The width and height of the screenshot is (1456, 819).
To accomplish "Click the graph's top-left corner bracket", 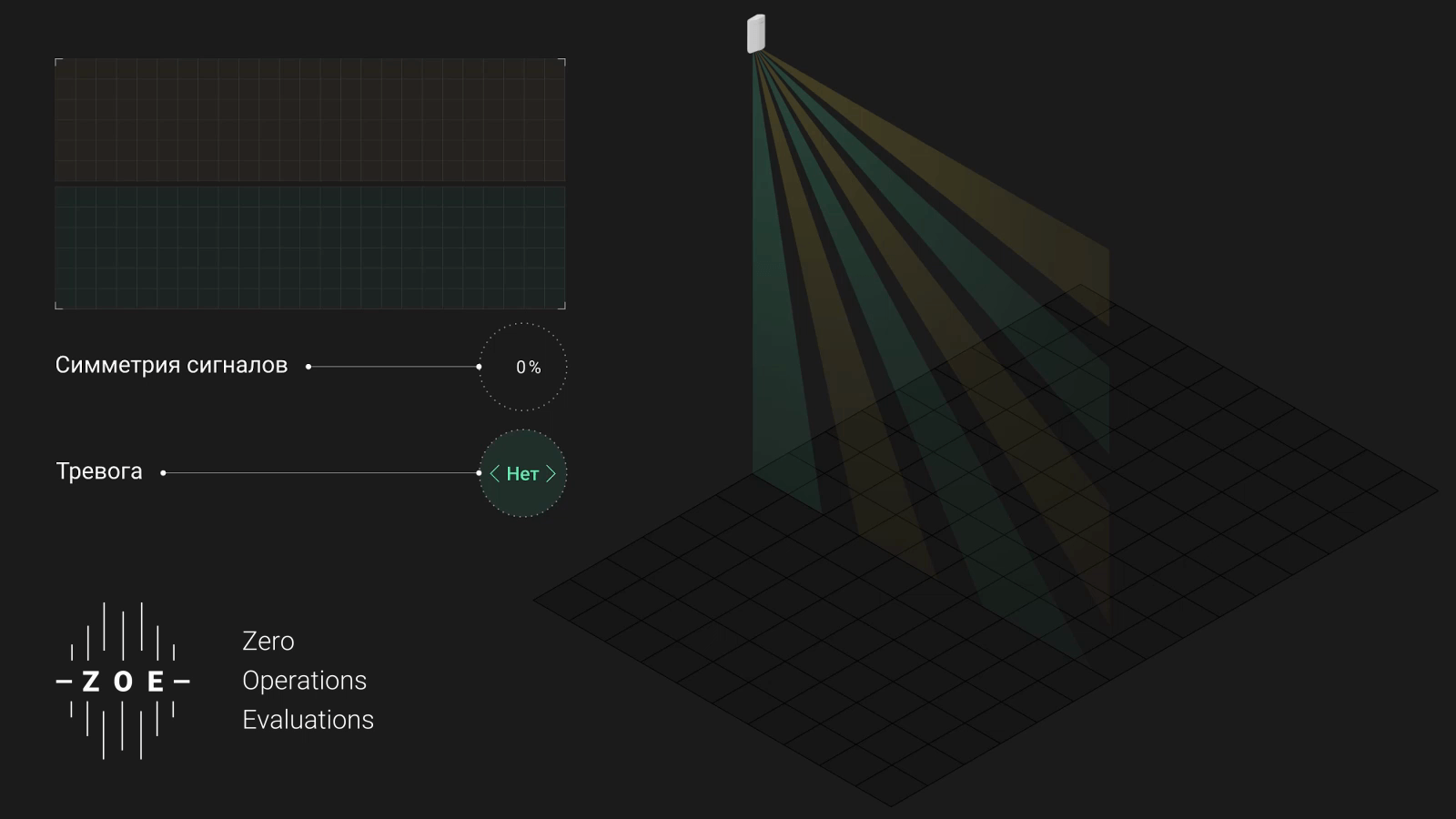I will pos(57,61).
